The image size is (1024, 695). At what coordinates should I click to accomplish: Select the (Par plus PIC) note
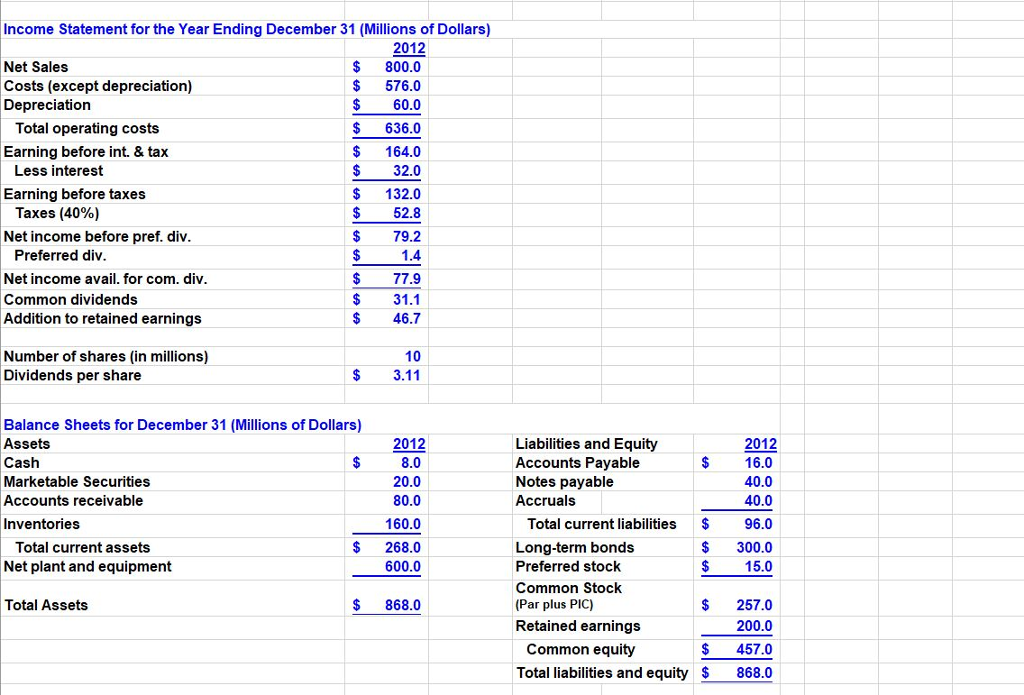tap(554, 604)
